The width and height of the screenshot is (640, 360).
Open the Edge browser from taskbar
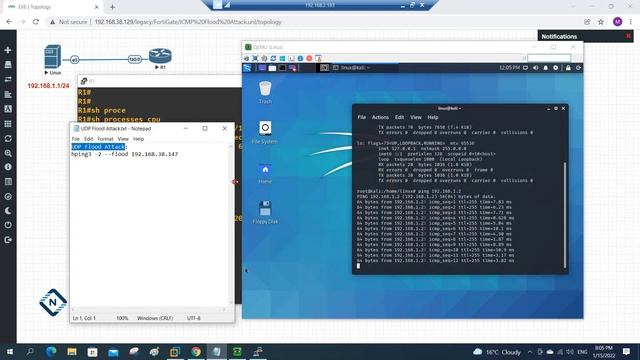coord(51,351)
